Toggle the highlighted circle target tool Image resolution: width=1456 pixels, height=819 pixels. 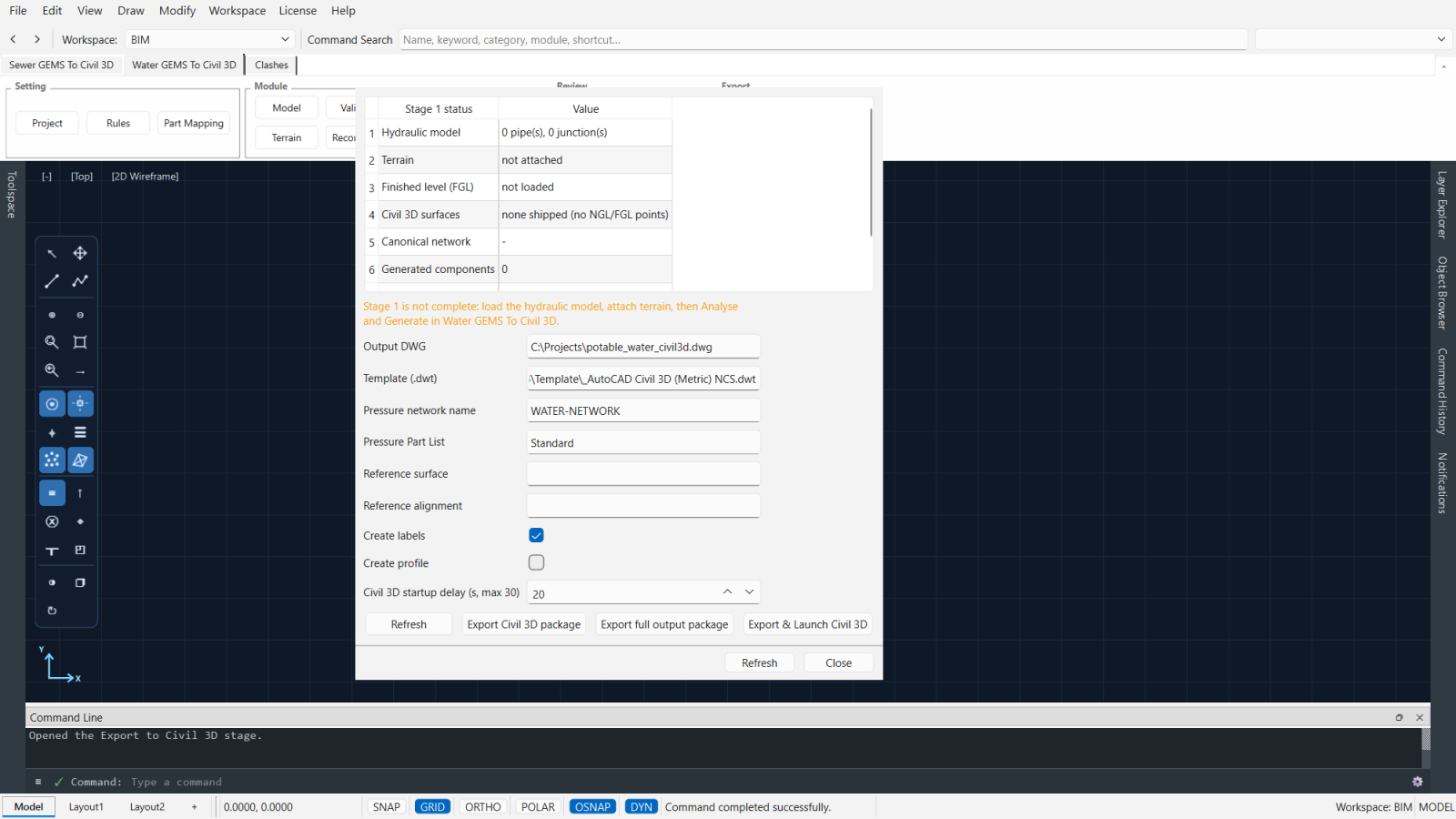pyautogui.click(x=52, y=404)
